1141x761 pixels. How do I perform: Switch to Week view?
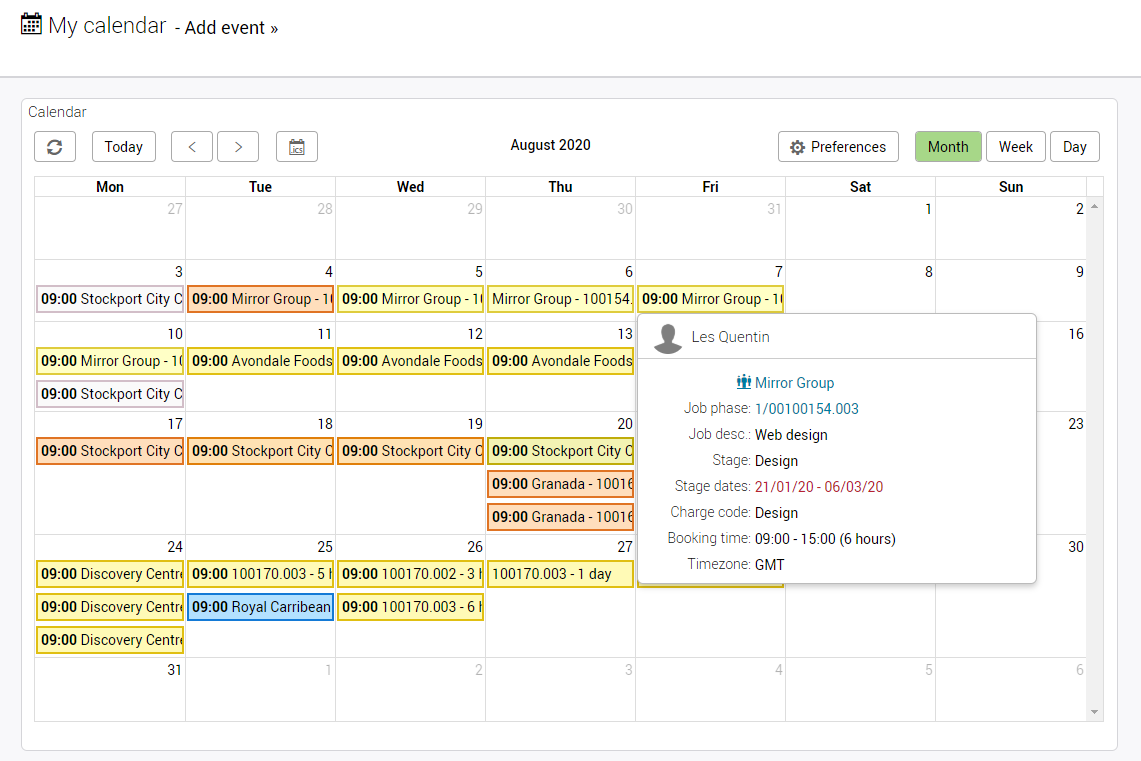[x=1015, y=147]
